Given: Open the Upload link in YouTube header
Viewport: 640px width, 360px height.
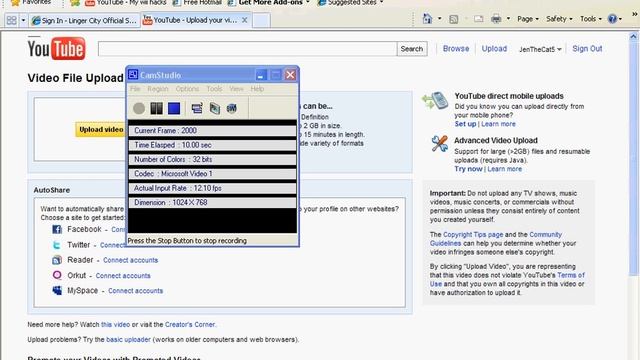Looking at the screenshot, I should (494, 49).
